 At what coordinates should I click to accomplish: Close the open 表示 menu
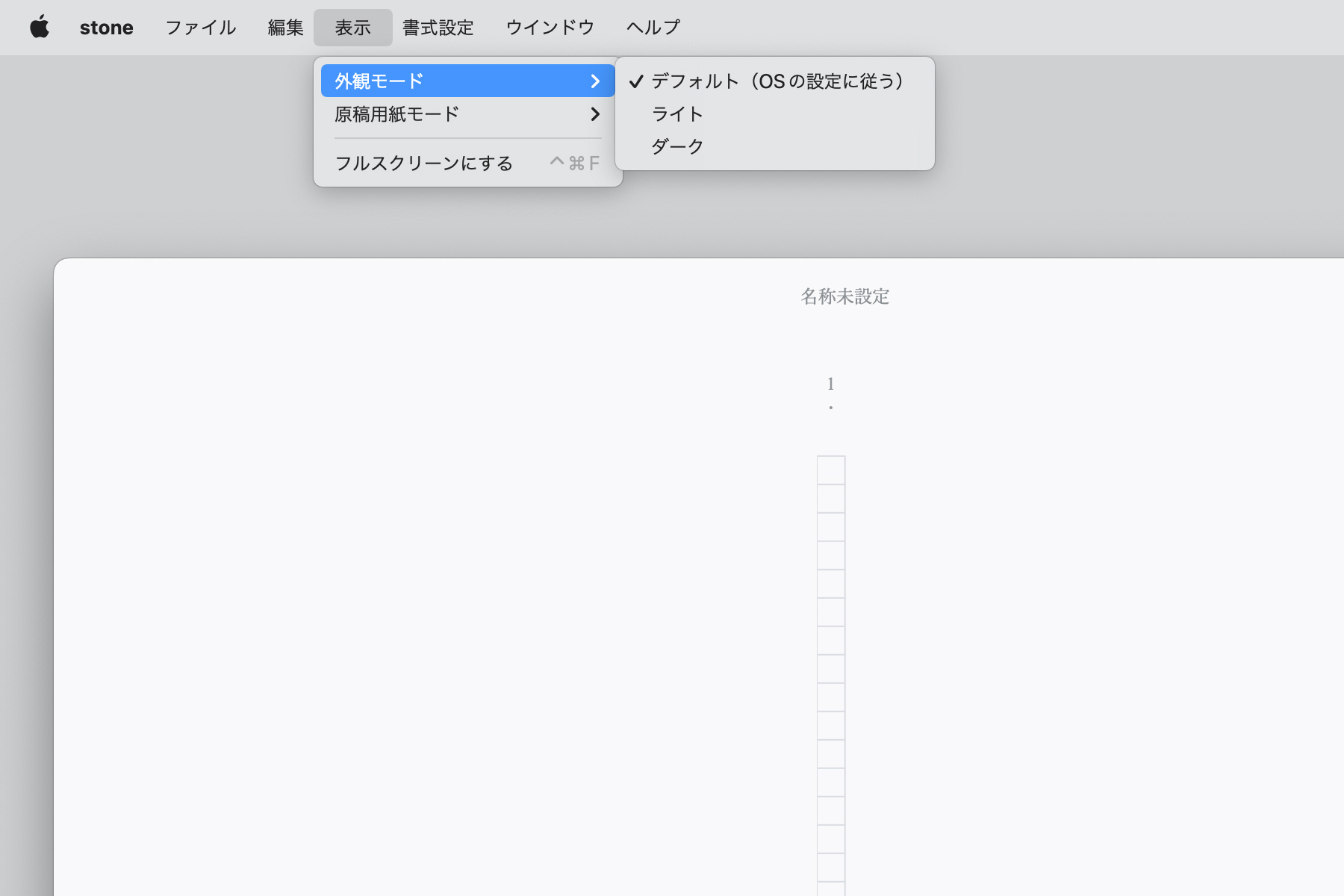click(x=352, y=28)
